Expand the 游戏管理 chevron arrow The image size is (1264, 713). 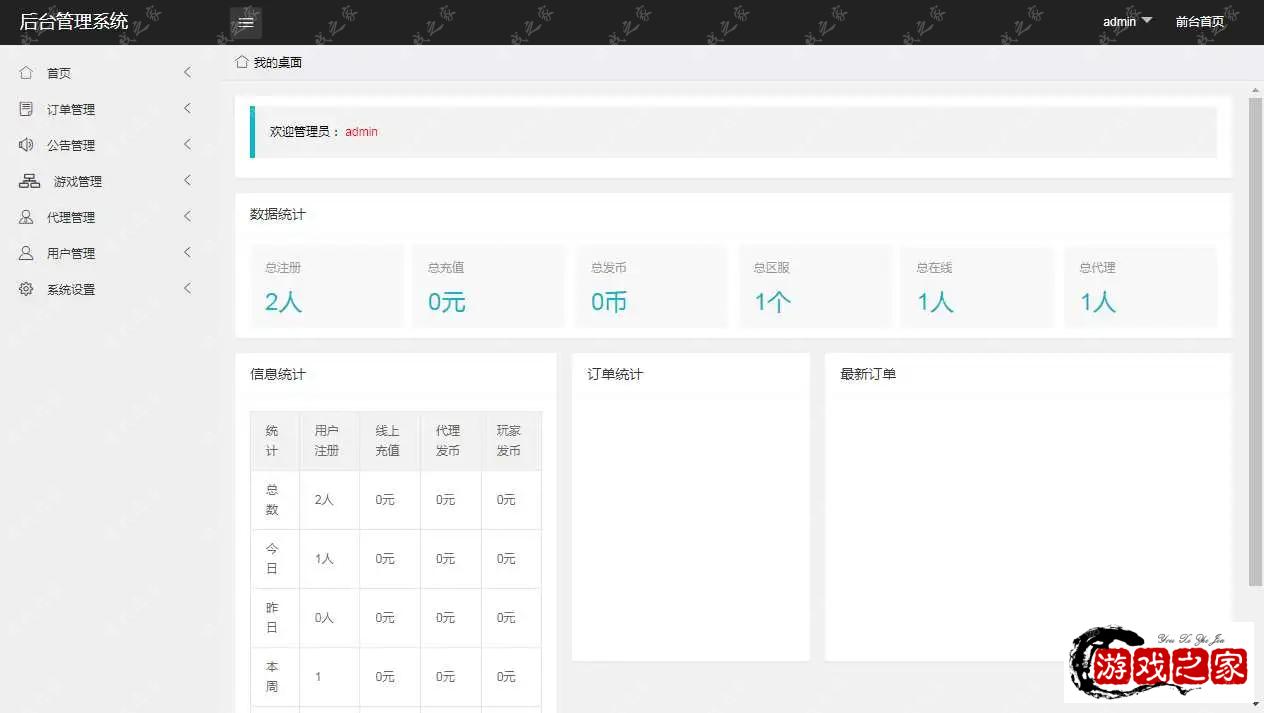click(187, 181)
